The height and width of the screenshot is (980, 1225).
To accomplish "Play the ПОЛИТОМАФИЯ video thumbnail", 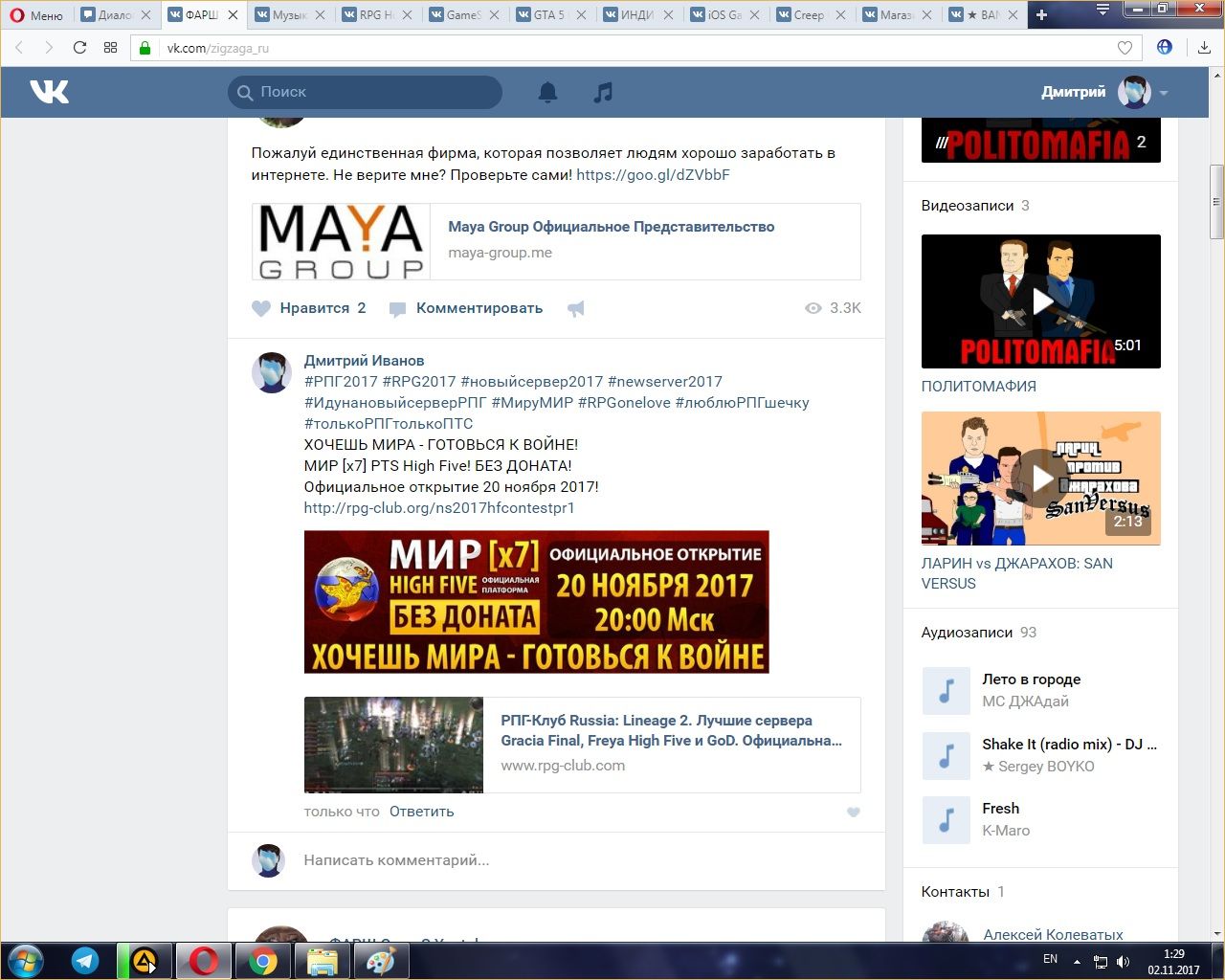I will point(1040,301).
